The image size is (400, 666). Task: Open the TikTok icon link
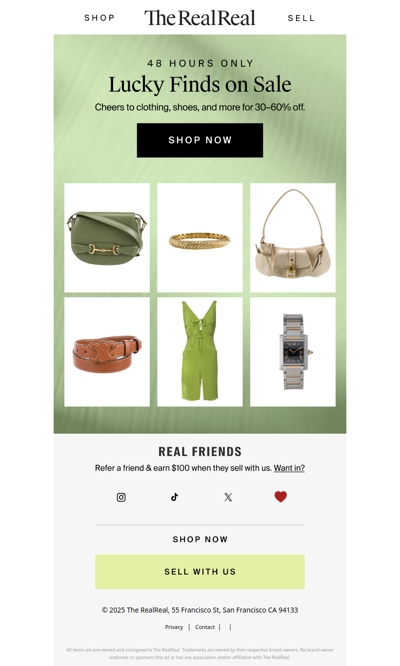coord(175,497)
